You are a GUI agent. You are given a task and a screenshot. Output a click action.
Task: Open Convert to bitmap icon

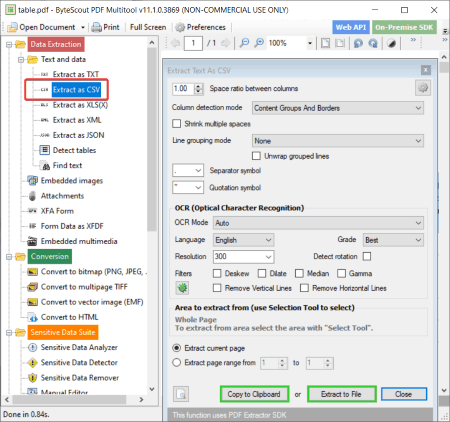click(x=32, y=272)
